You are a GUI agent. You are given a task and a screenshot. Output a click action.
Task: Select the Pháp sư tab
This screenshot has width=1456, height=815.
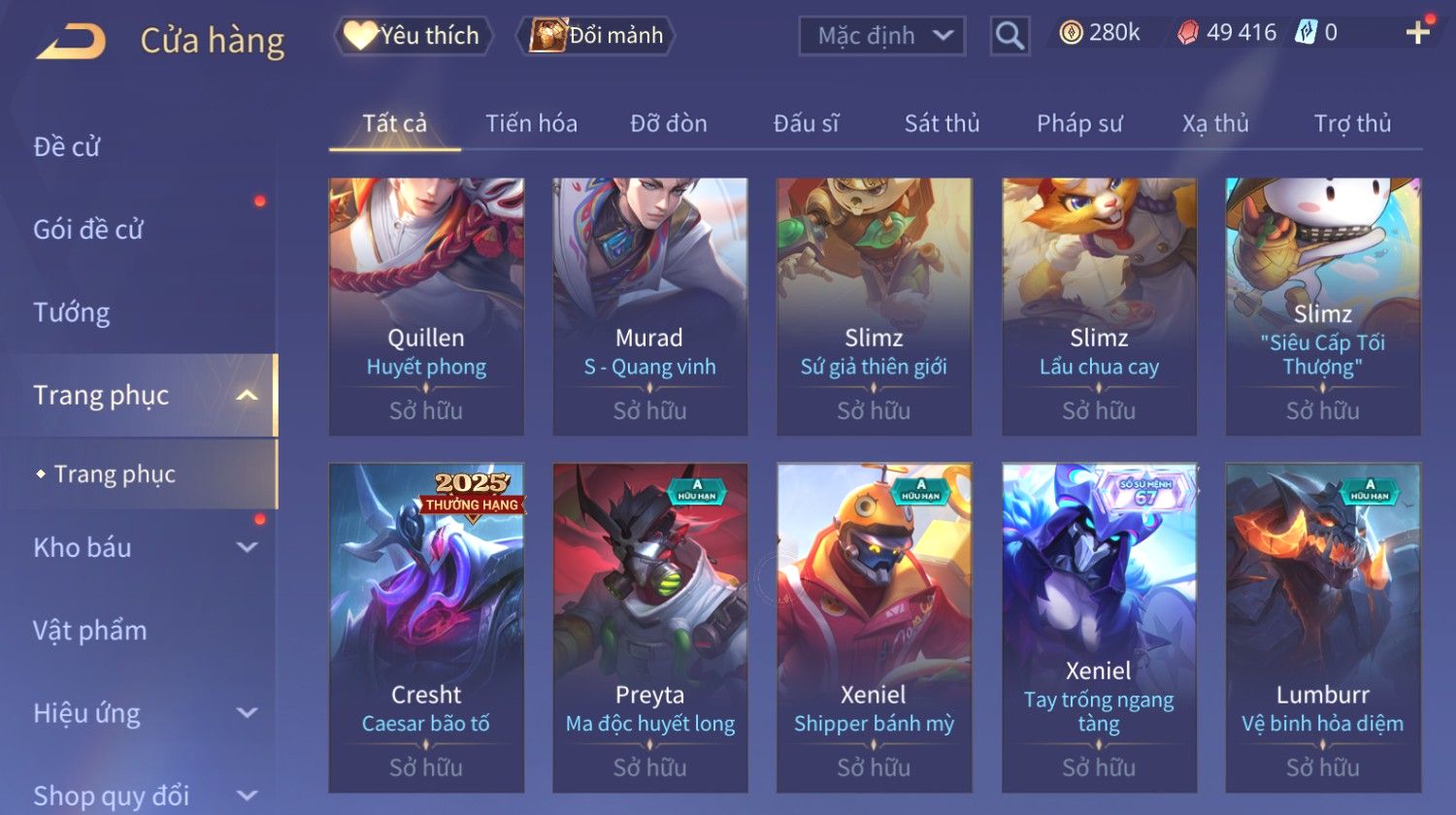(1079, 123)
